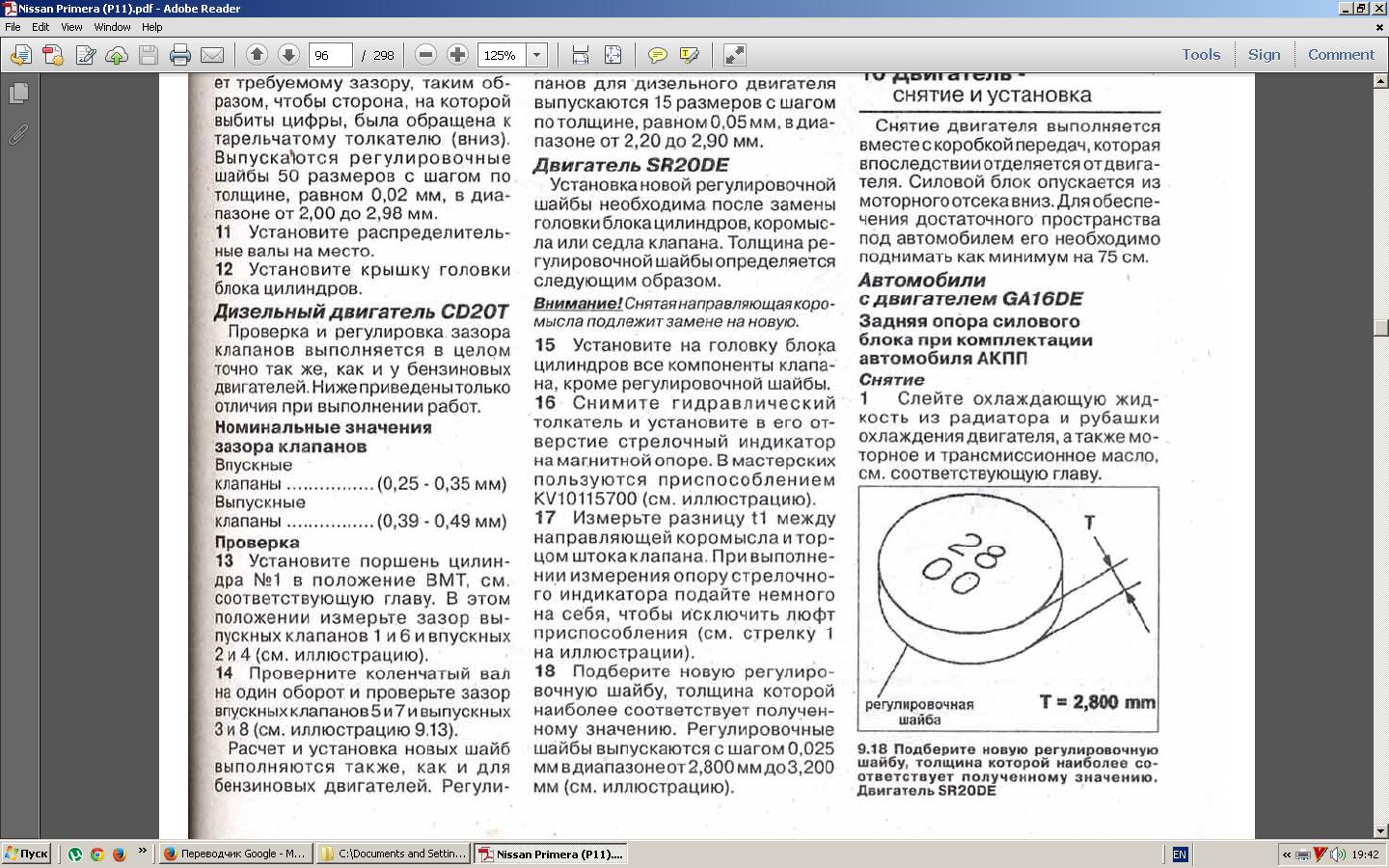Image resolution: width=1389 pixels, height=868 pixels.
Task: Open the attachments paperclip panel
Action: pos(18,135)
